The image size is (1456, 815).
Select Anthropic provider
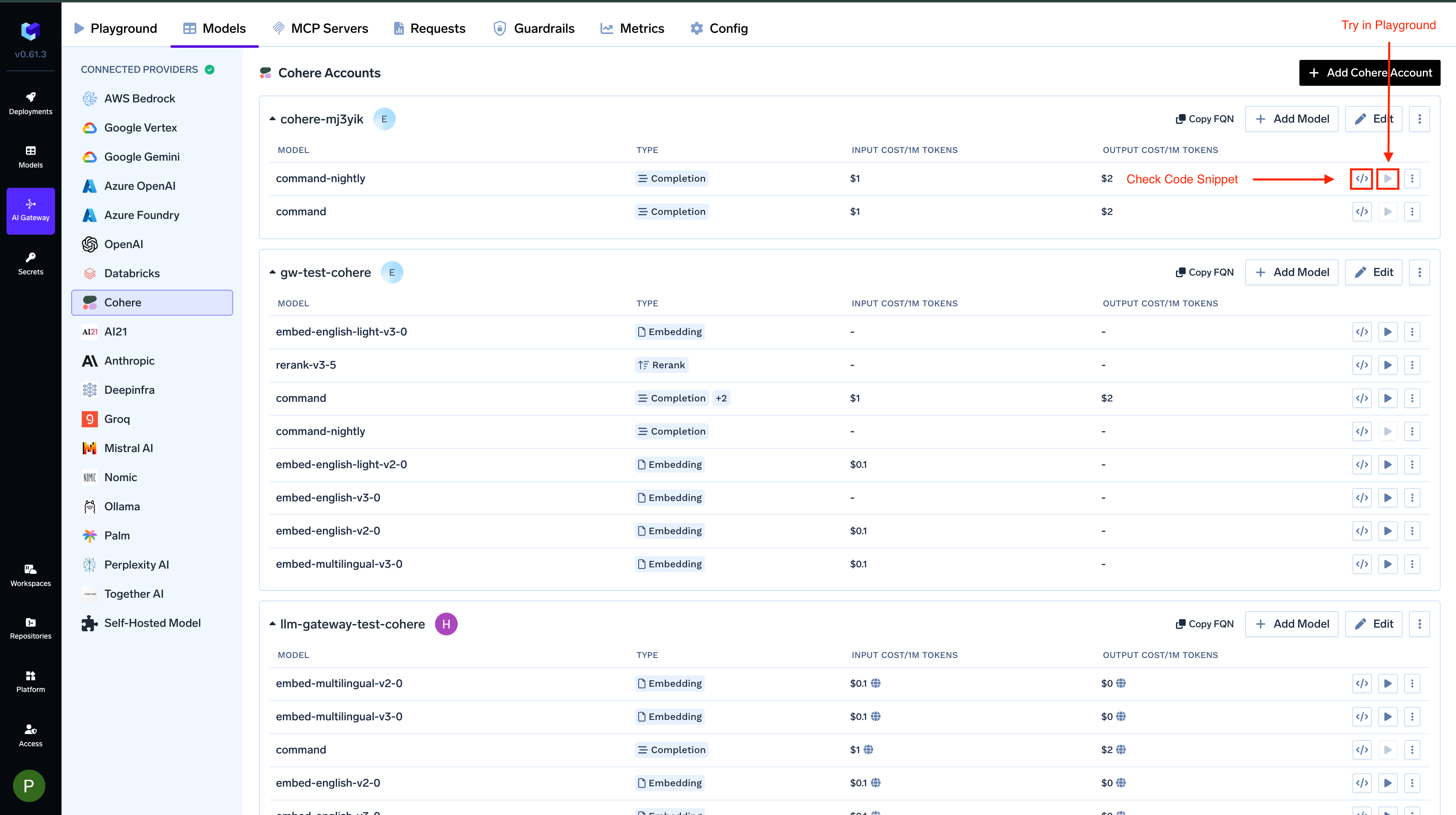[151, 361]
